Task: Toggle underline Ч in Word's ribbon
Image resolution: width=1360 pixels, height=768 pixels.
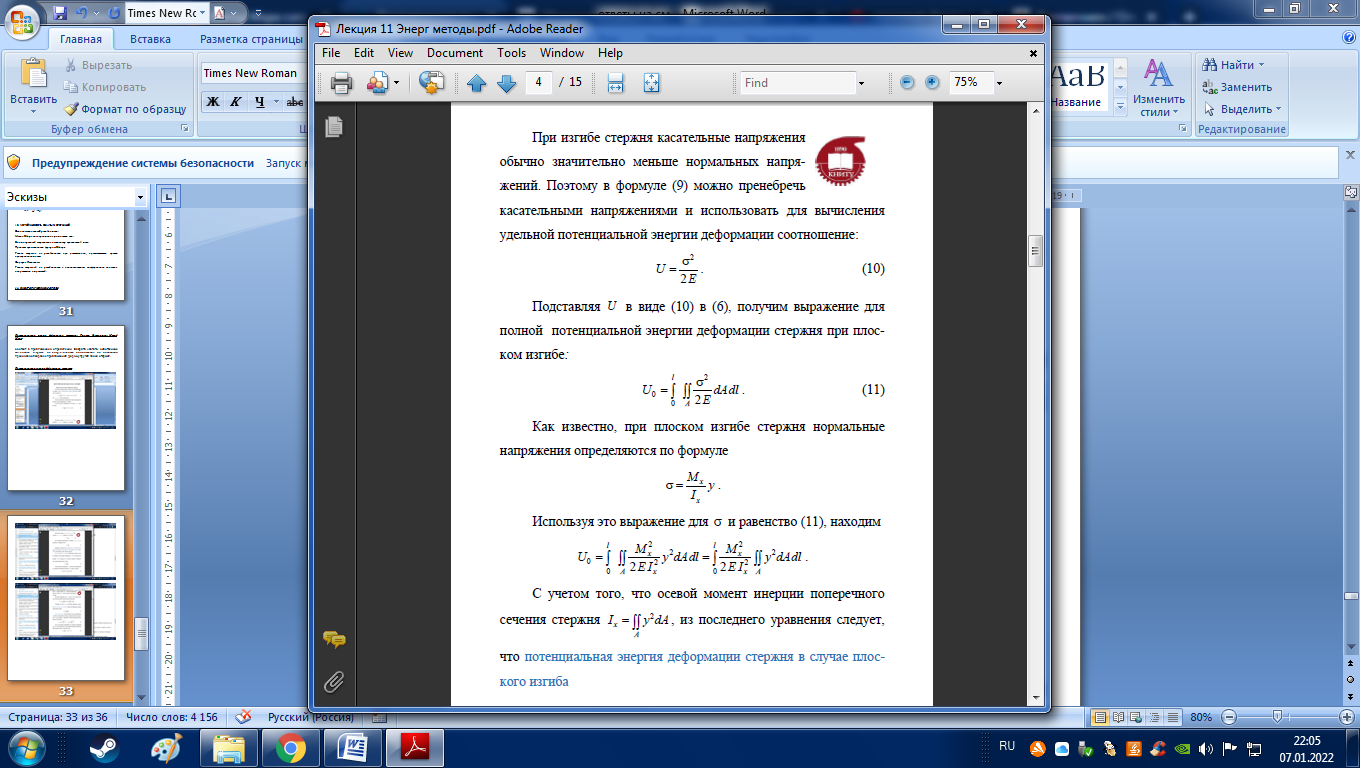Action: (260, 101)
